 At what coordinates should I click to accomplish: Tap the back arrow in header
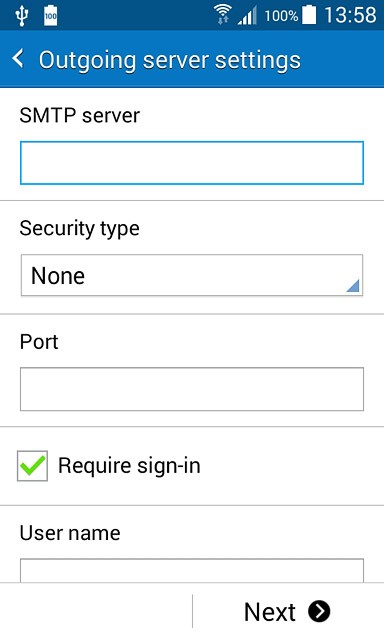click(x=18, y=59)
